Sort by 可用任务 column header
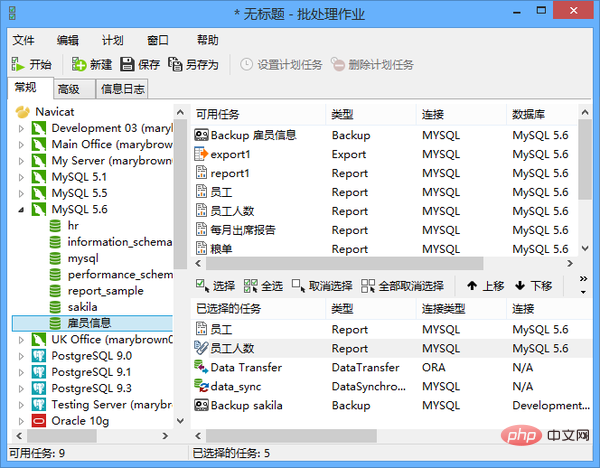The height and width of the screenshot is (468, 600). pos(258,114)
